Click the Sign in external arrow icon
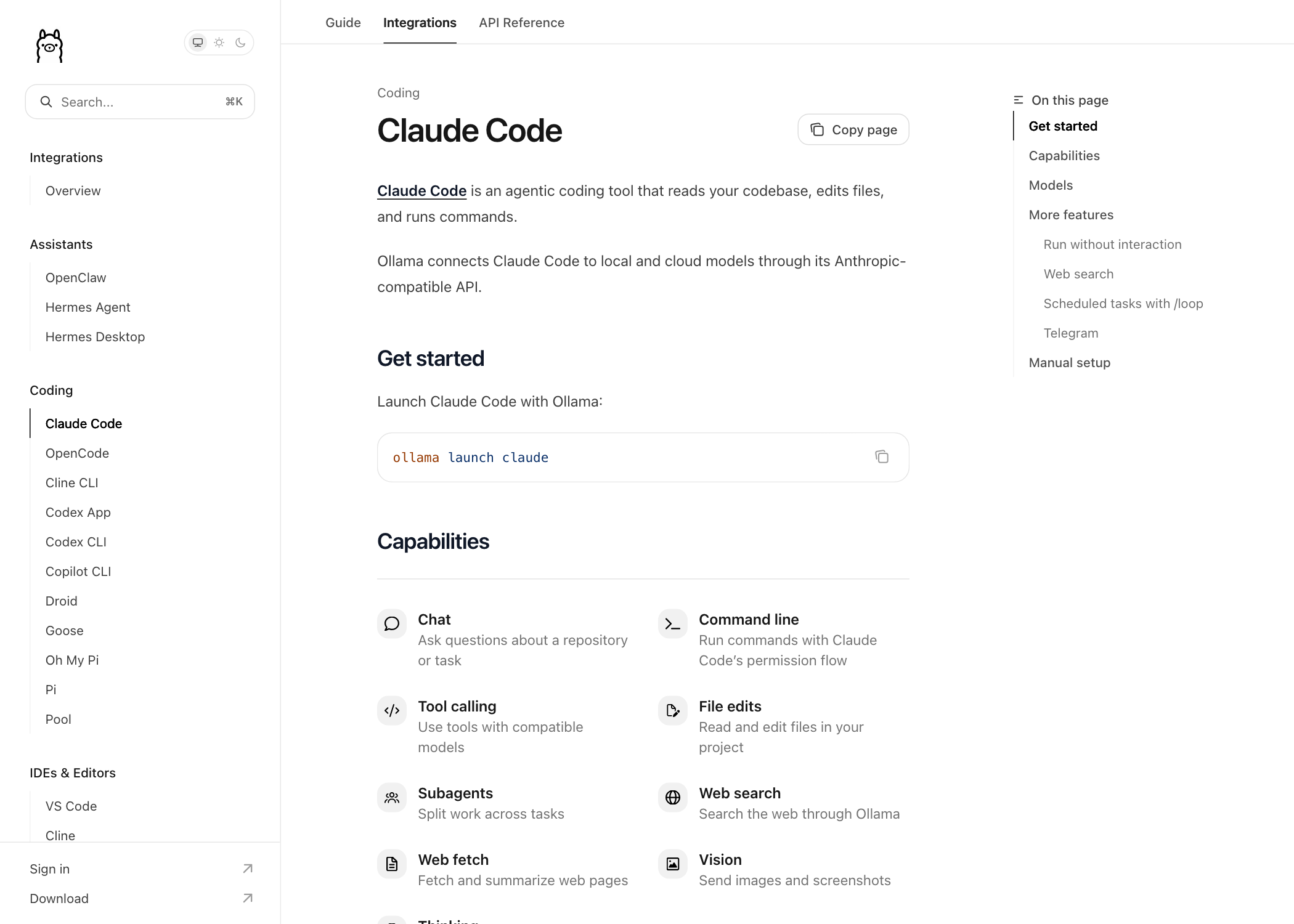This screenshot has height=924, width=1294. click(248, 869)
